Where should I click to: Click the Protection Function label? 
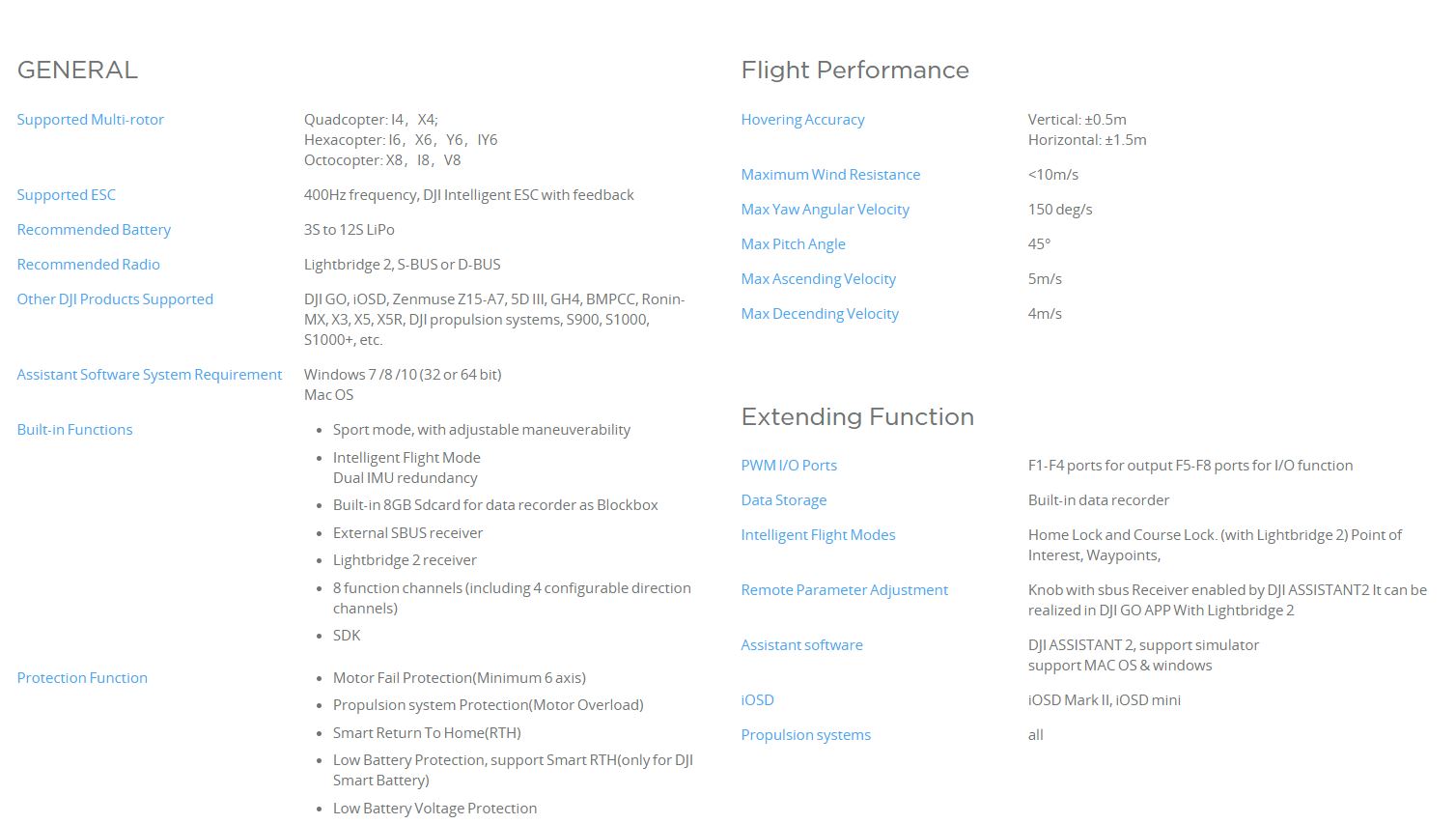pos(82,678)
